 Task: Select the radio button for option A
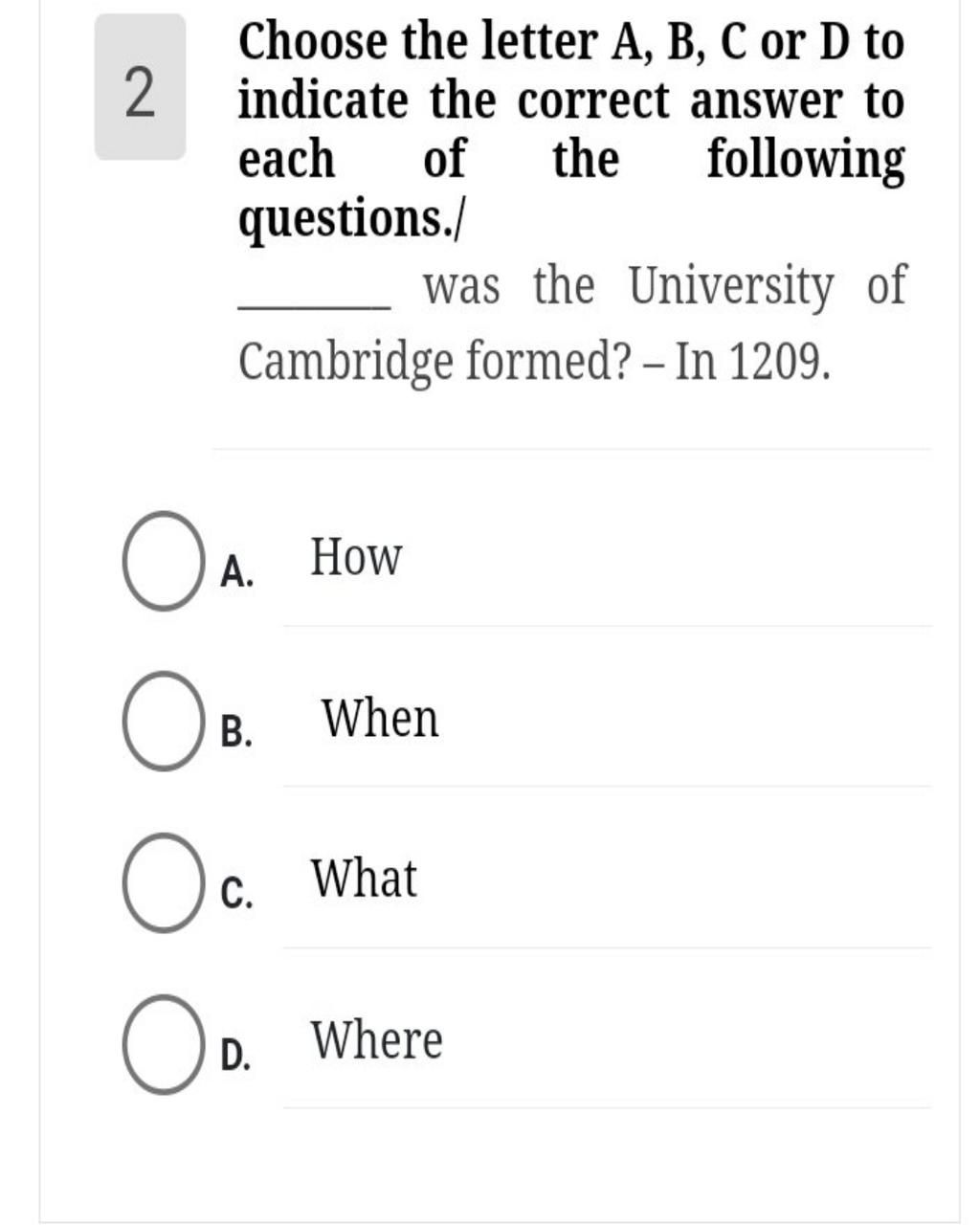[x=162, y=561]
